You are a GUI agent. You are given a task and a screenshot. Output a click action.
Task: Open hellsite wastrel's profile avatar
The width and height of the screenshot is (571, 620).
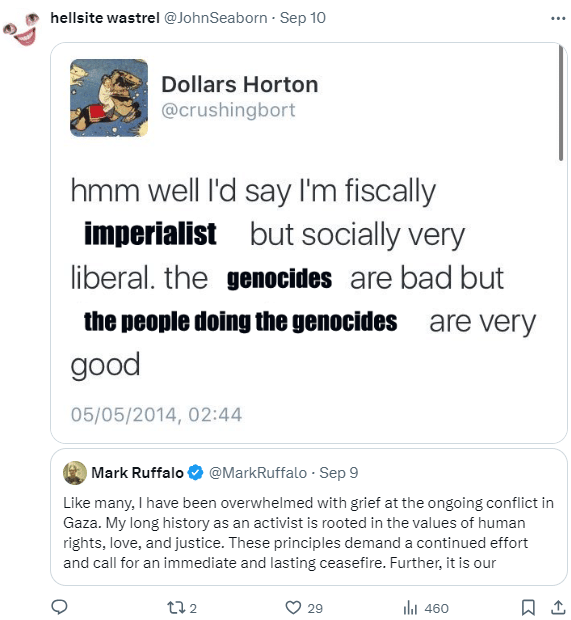(22, 28)
